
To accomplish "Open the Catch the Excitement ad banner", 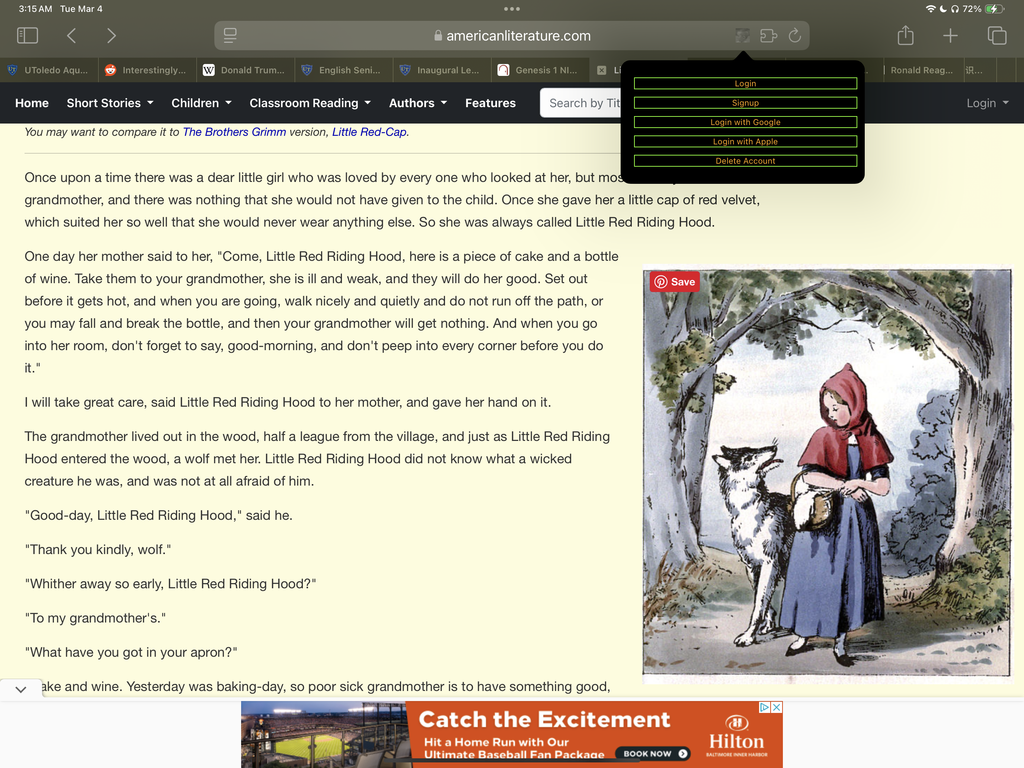I will click(512, 735).
